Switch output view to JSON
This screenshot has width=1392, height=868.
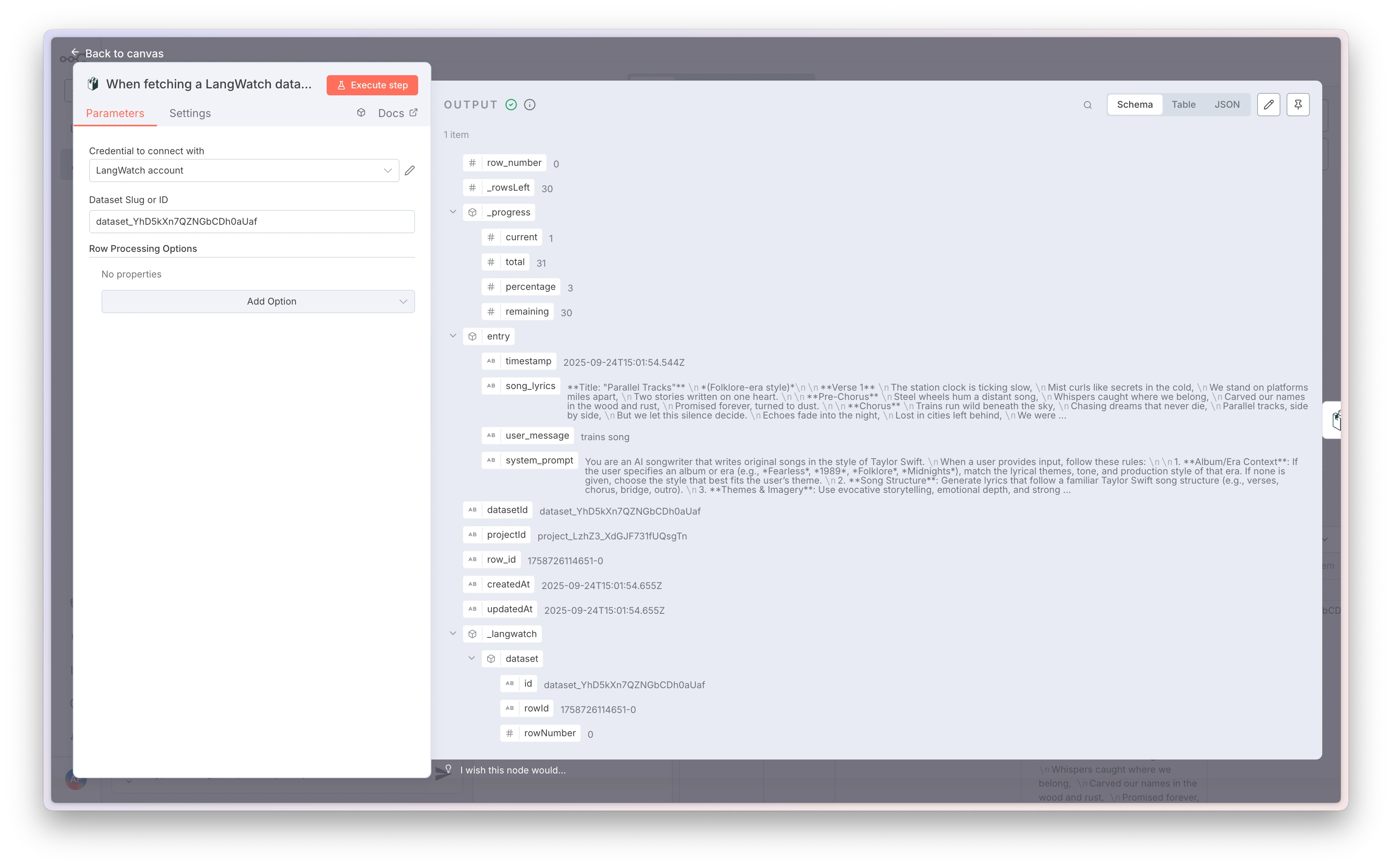click(x=1227, y=105)
